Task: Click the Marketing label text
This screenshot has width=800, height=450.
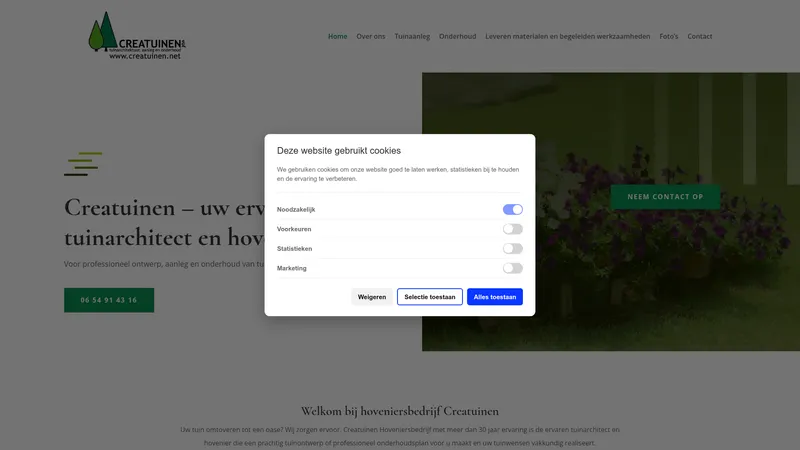Action: (x=291, y=268)
